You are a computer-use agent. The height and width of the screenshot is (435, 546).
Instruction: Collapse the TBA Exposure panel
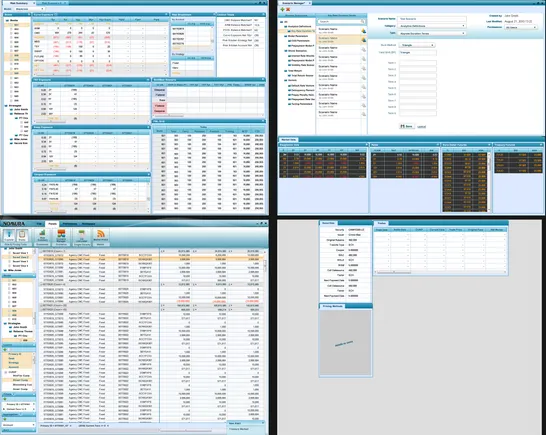coord(148,80)
